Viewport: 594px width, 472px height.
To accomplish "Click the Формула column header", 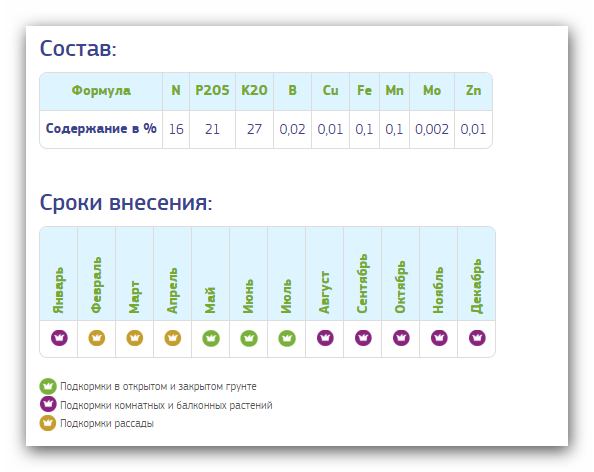I will (101, 91).
